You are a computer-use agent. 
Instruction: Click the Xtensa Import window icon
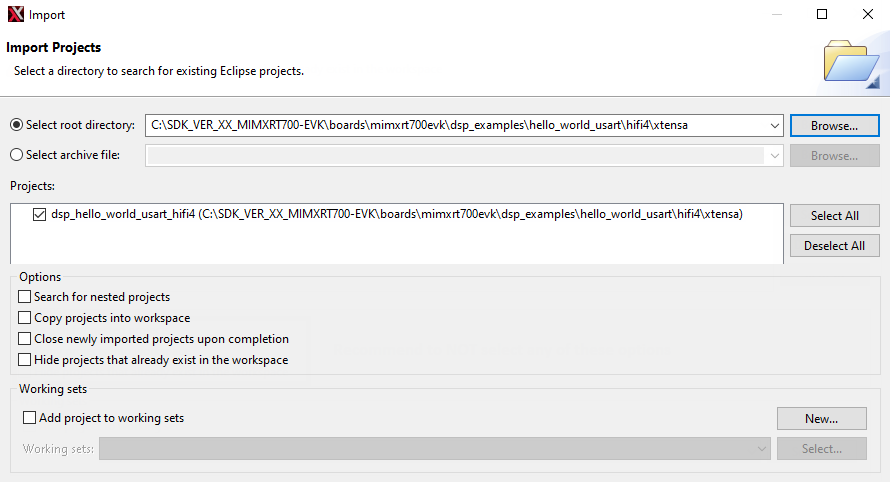(x=15, y=15)
